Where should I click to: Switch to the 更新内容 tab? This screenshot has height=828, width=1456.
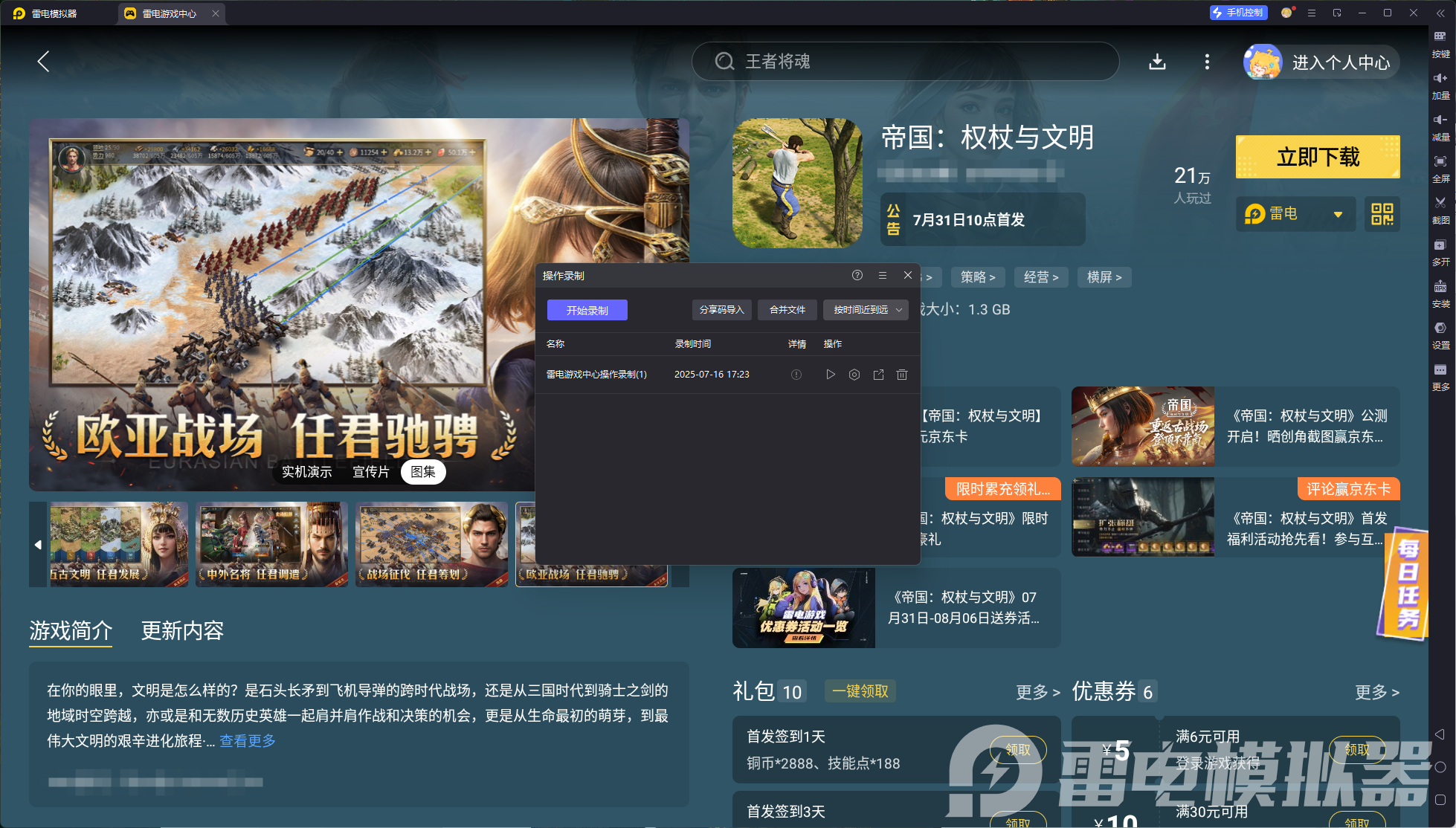tap(182, 631)
